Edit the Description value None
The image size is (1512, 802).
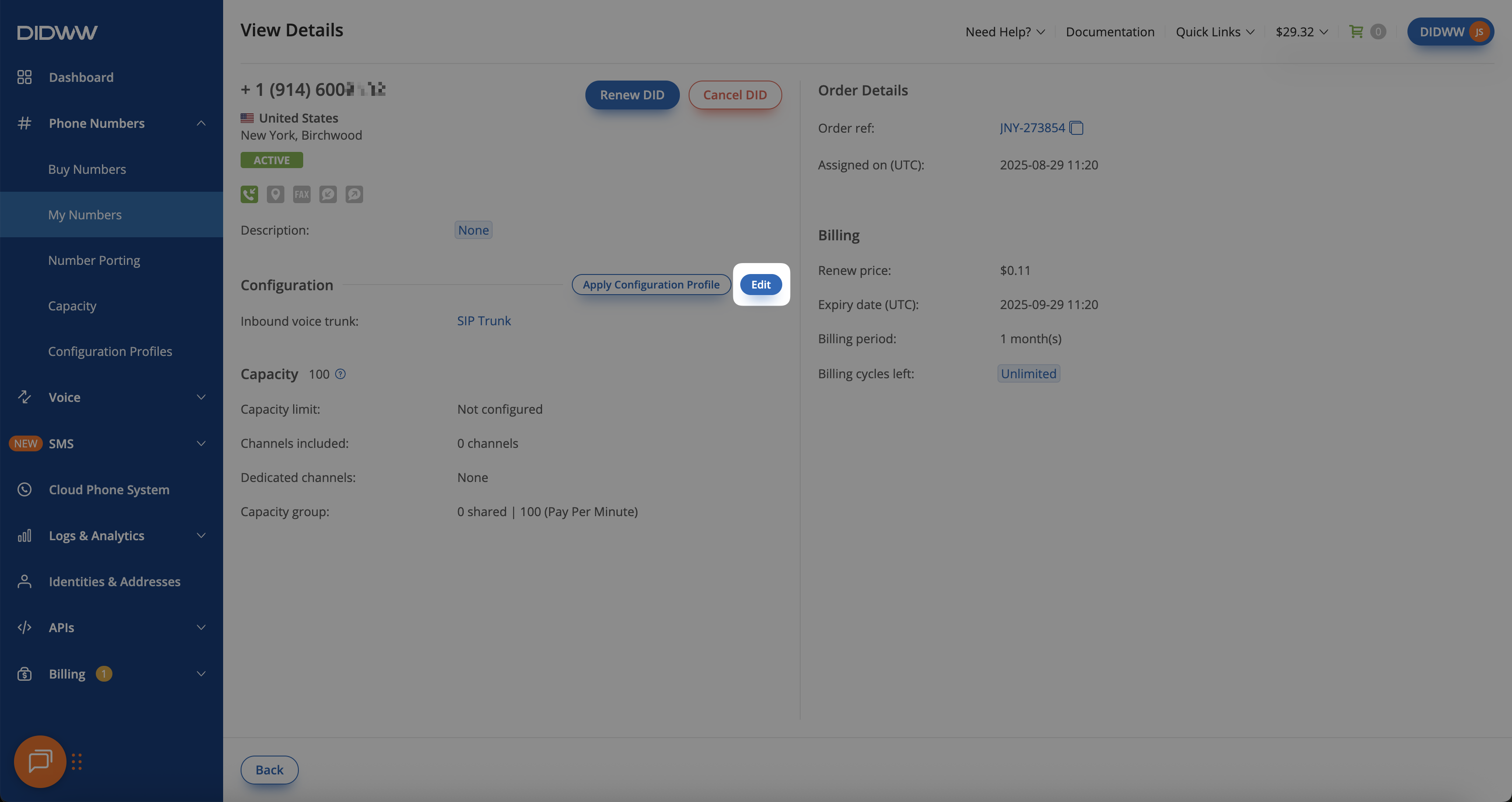click(x=473, y=229)
